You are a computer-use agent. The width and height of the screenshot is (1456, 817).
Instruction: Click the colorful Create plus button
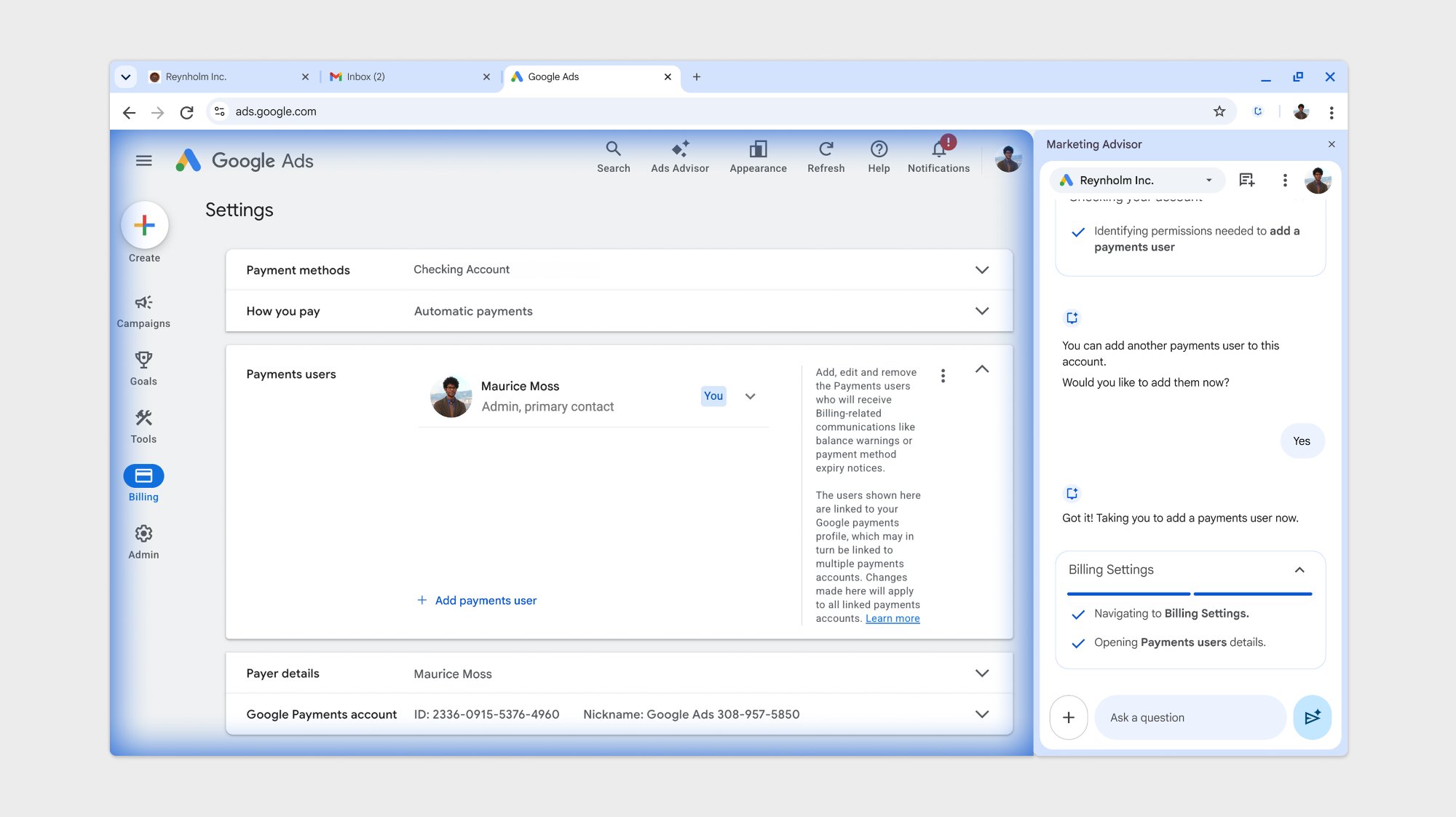pyautogui.click(x=144, y=225)
